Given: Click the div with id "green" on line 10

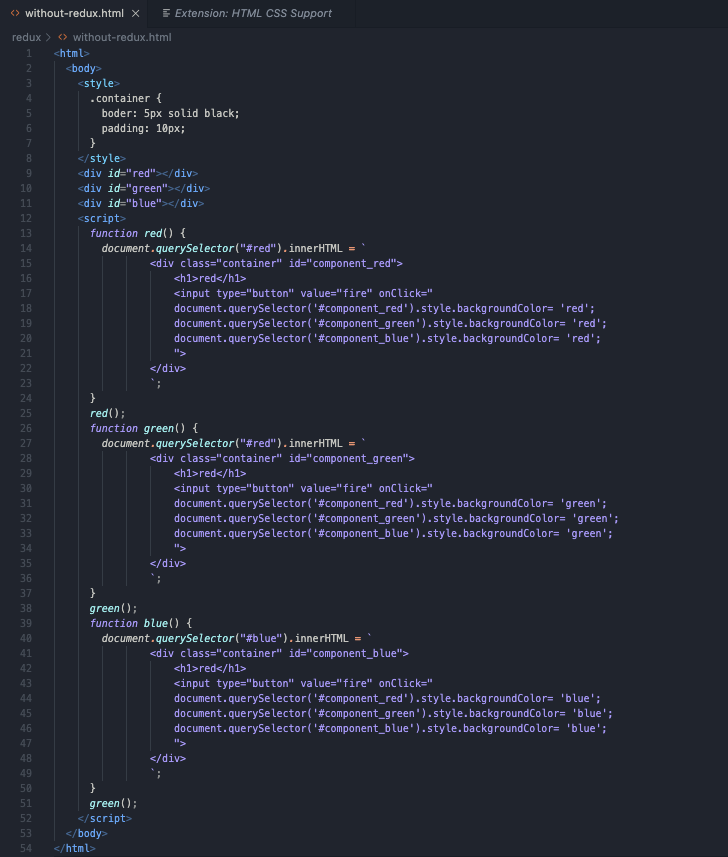Looking at the screenshot, I should (x=144, y=188).
